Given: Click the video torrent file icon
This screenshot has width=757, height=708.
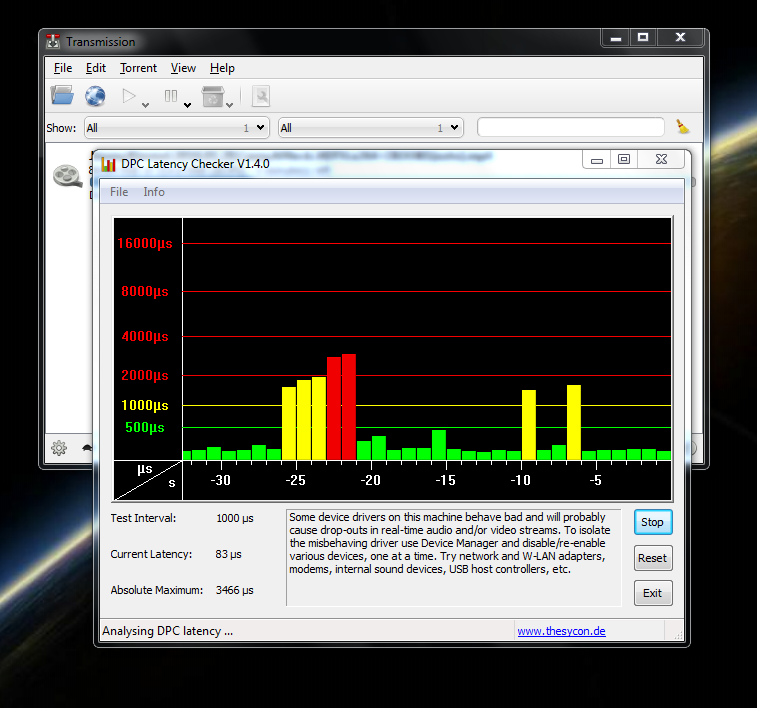Looking at the screenshot, I should [x=67, y=176].
